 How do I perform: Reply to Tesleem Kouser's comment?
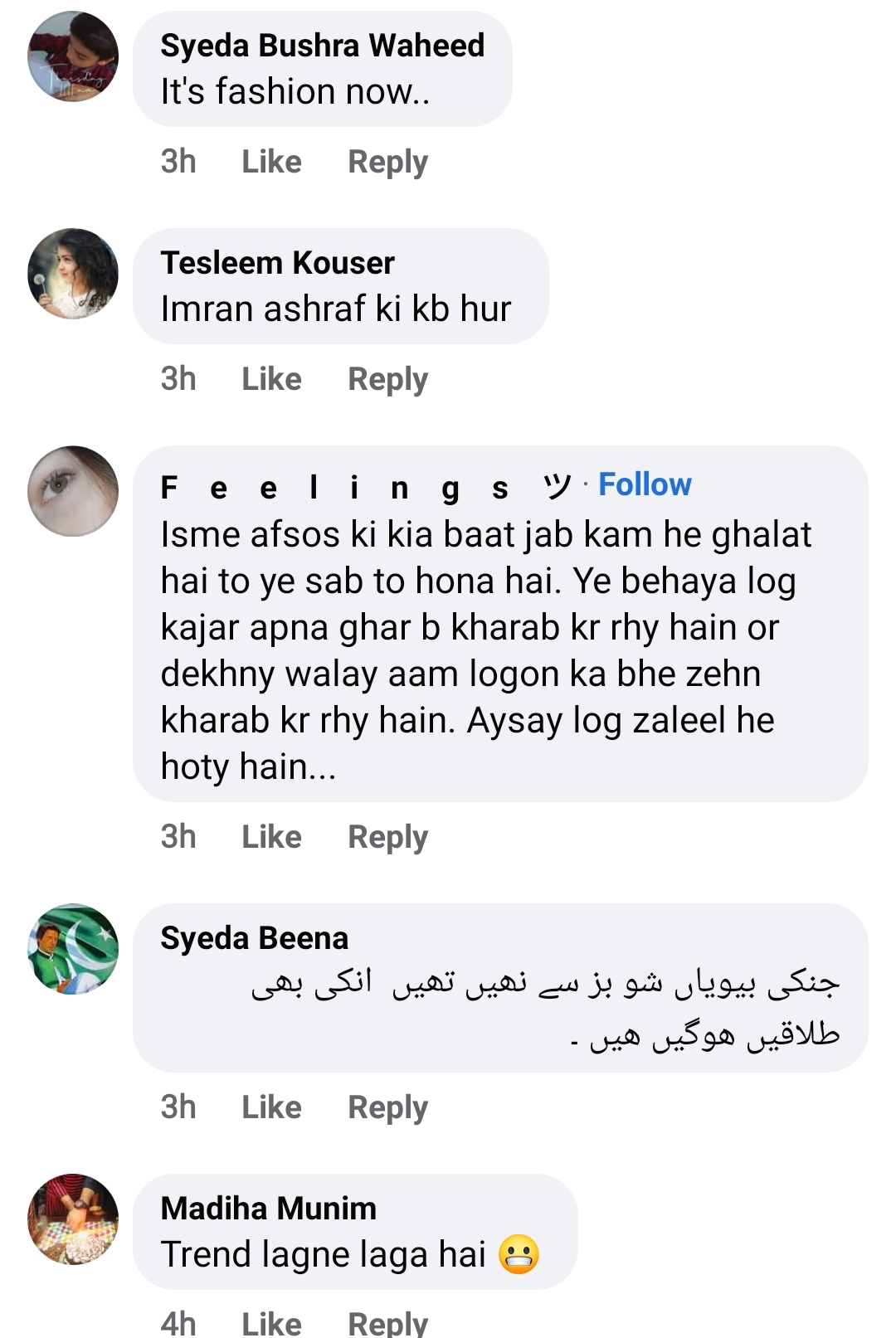387,379
